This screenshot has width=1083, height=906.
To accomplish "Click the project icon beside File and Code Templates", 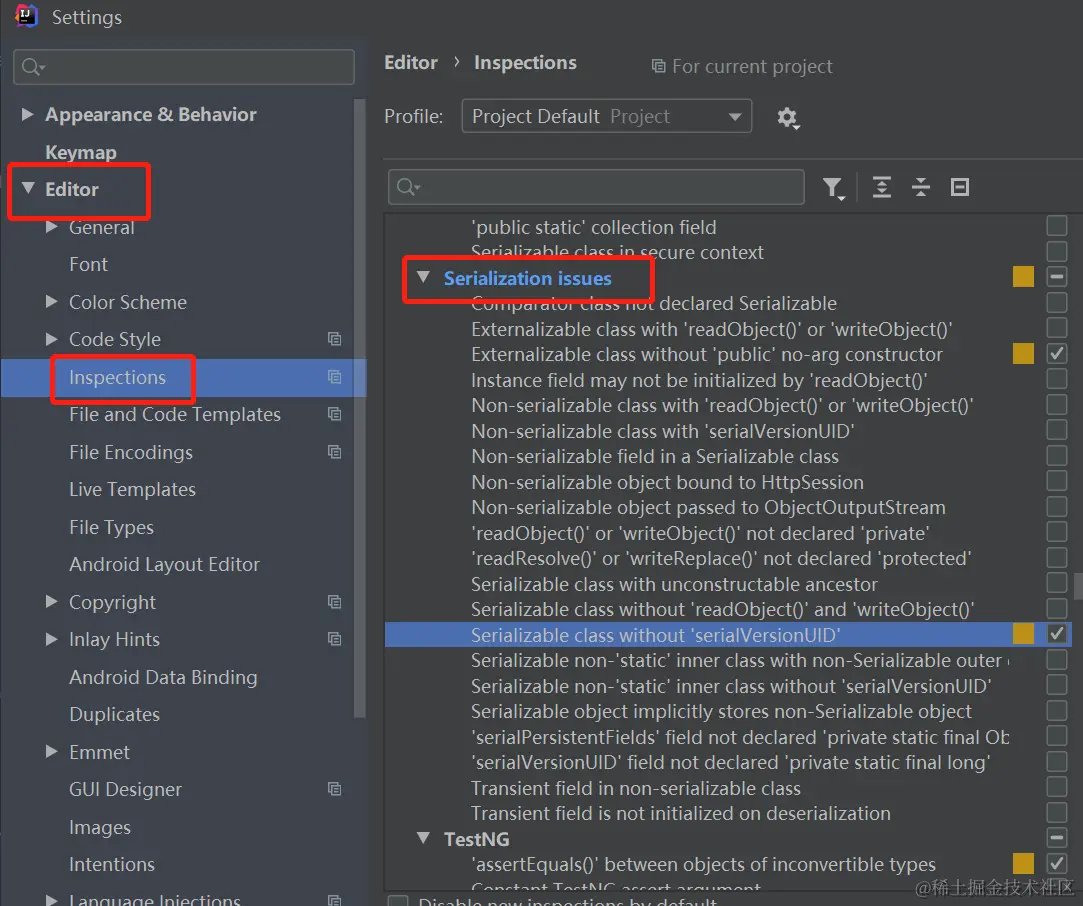I will [335, 414].
